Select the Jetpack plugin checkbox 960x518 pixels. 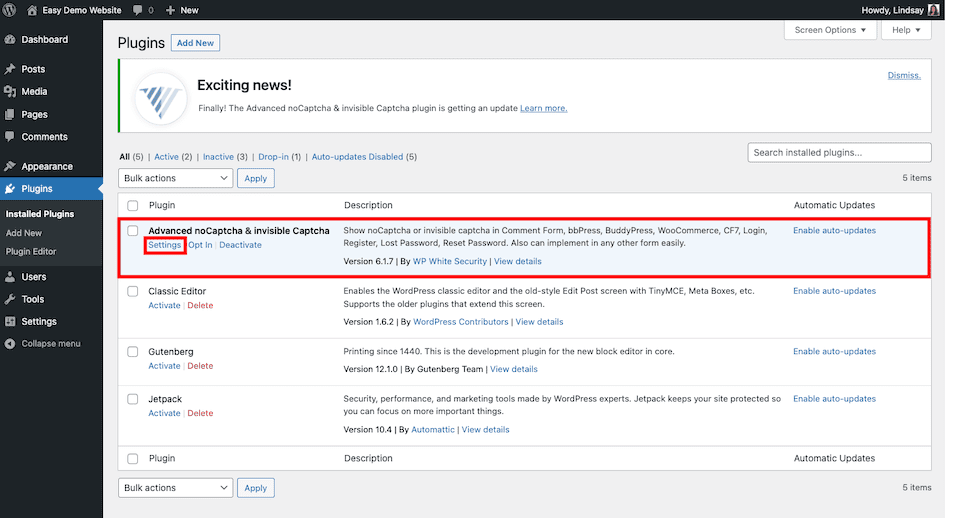(133, 399)
